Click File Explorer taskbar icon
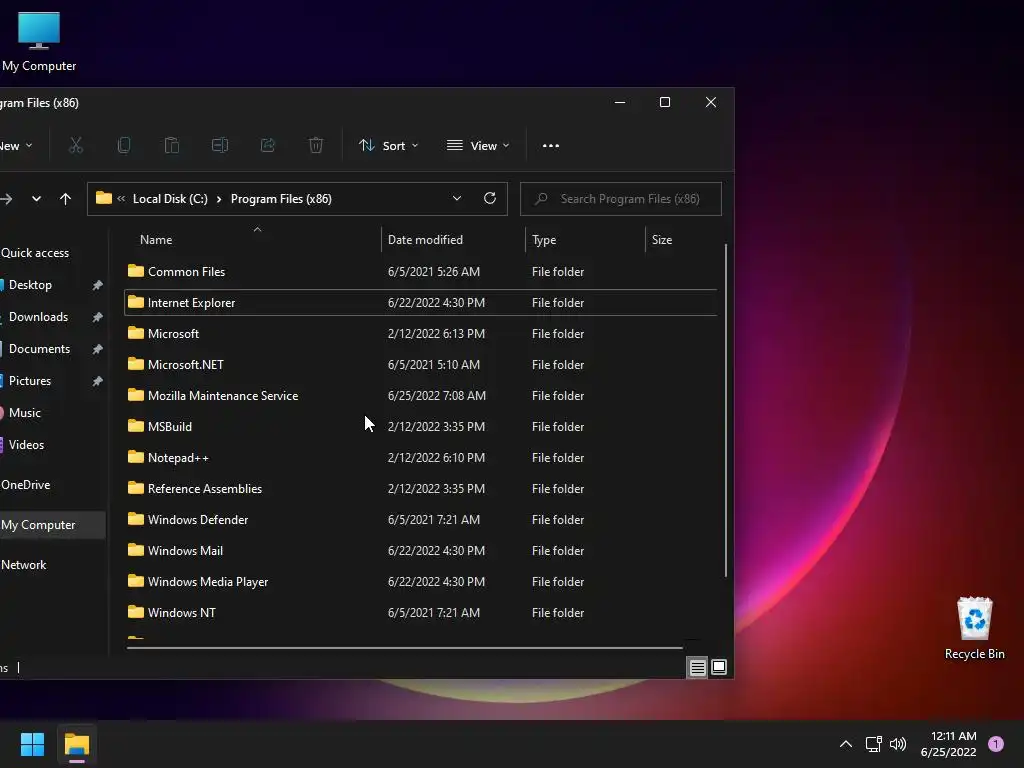This screenshot has height=768, width=1024. coord(76,744)
